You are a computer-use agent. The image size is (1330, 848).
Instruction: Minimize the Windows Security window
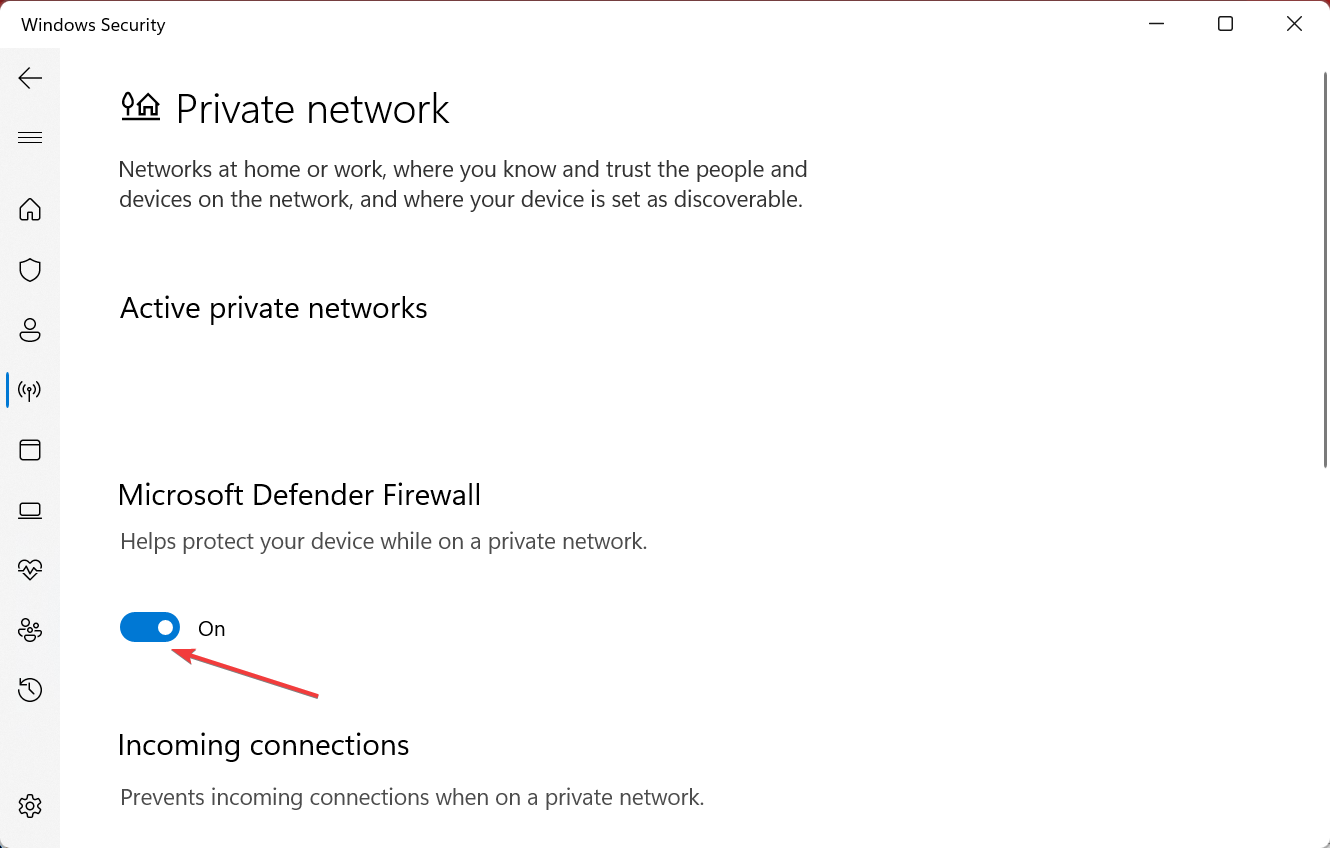point(1156,24)
